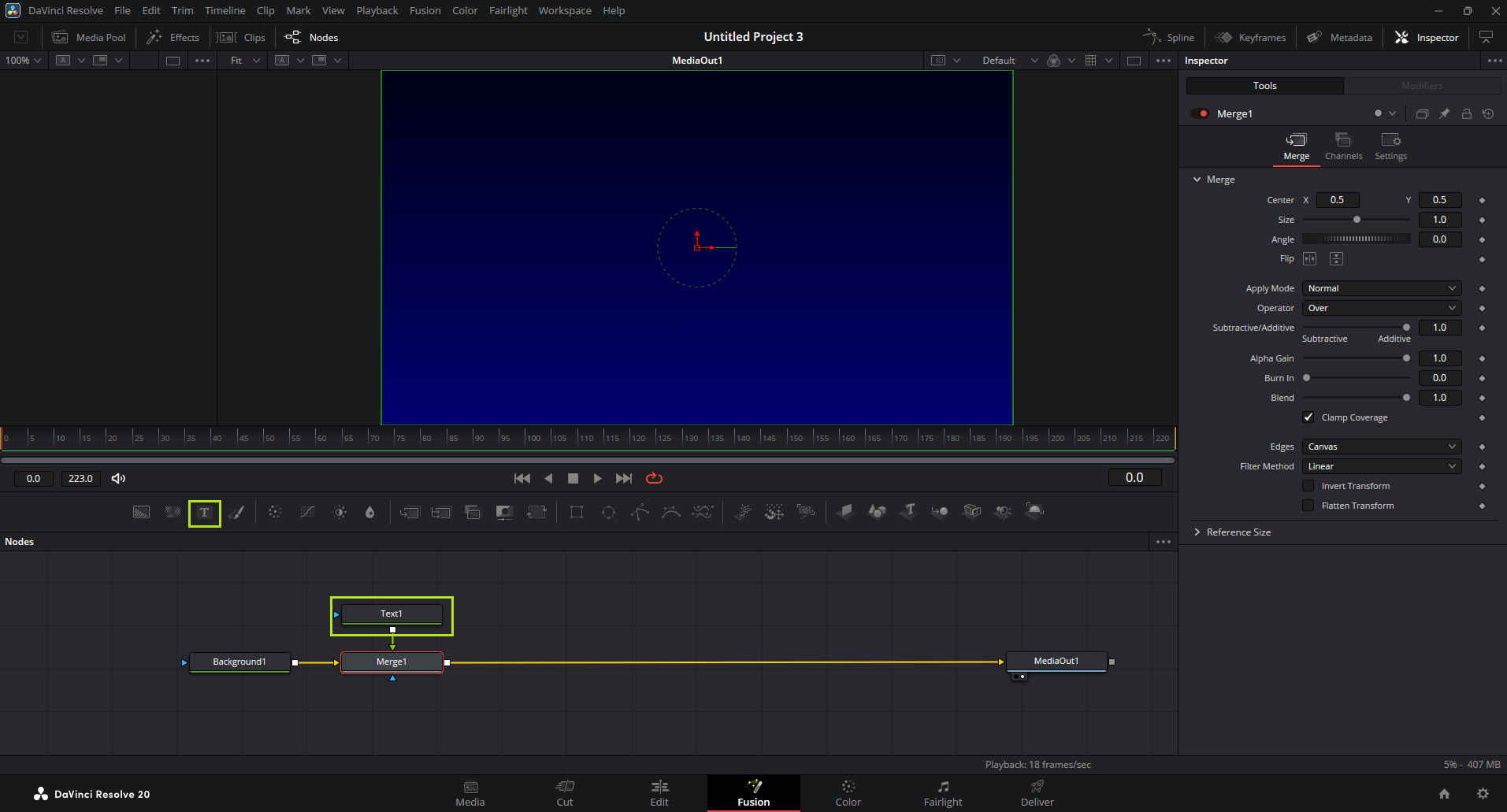The width and height of the screenshot is (1507, 812).
Task: Open the Apply Mode dropdown
Action: point(1381,288)
